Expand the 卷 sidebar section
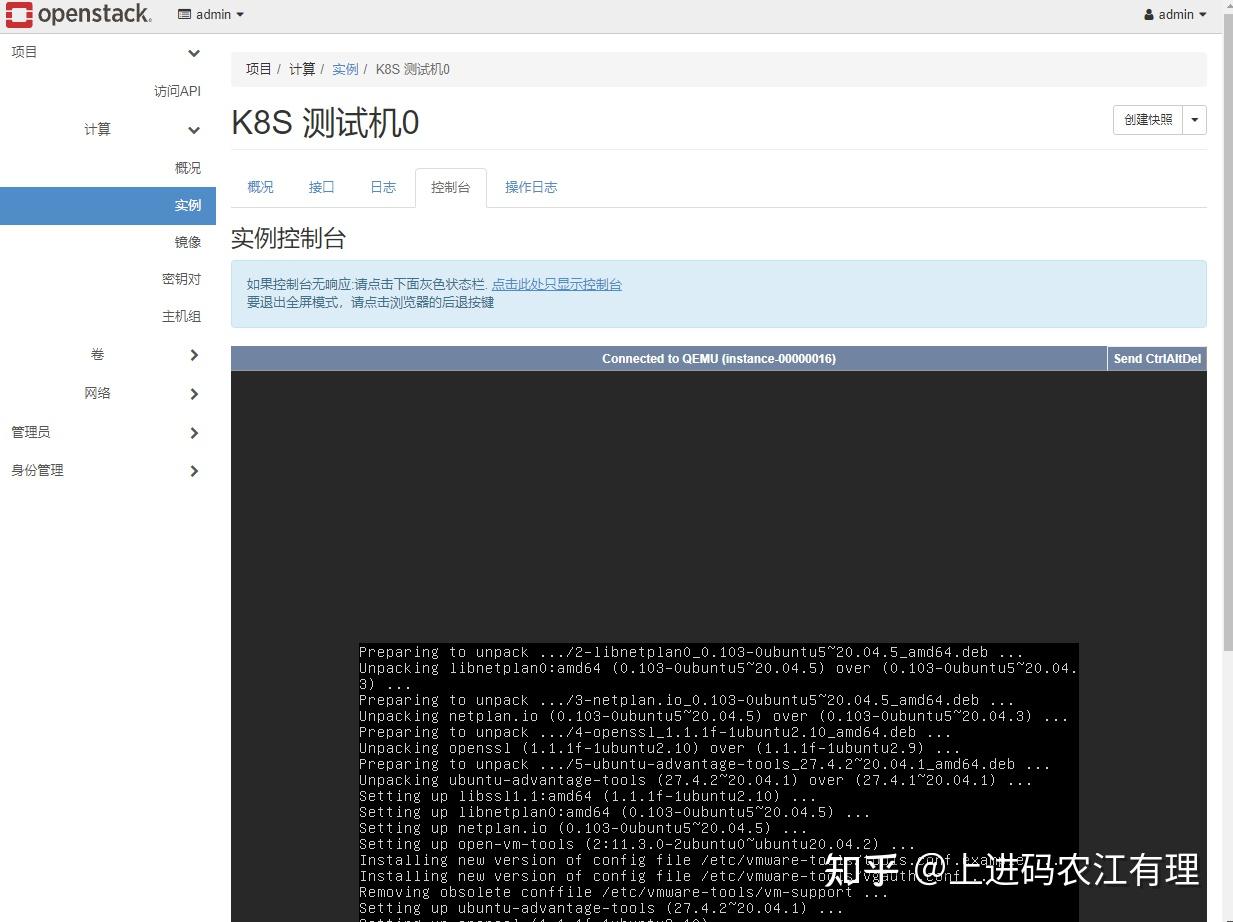 [97, 354]
